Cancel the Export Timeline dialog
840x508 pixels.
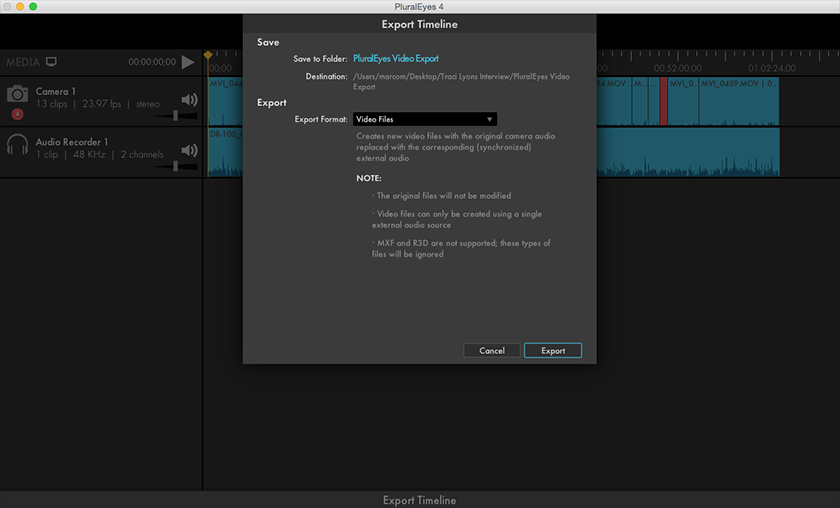(x=492, y=350)
